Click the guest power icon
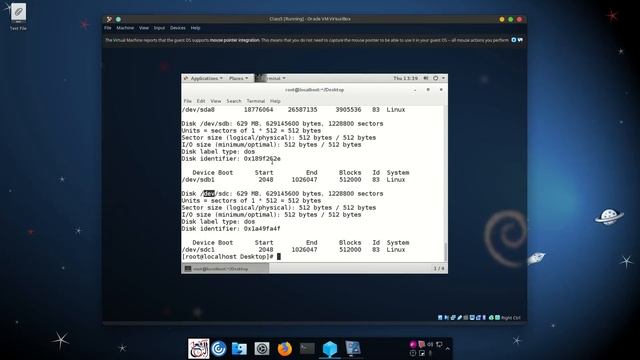Screen dimensions: 640x360 [x=436, y=78]
